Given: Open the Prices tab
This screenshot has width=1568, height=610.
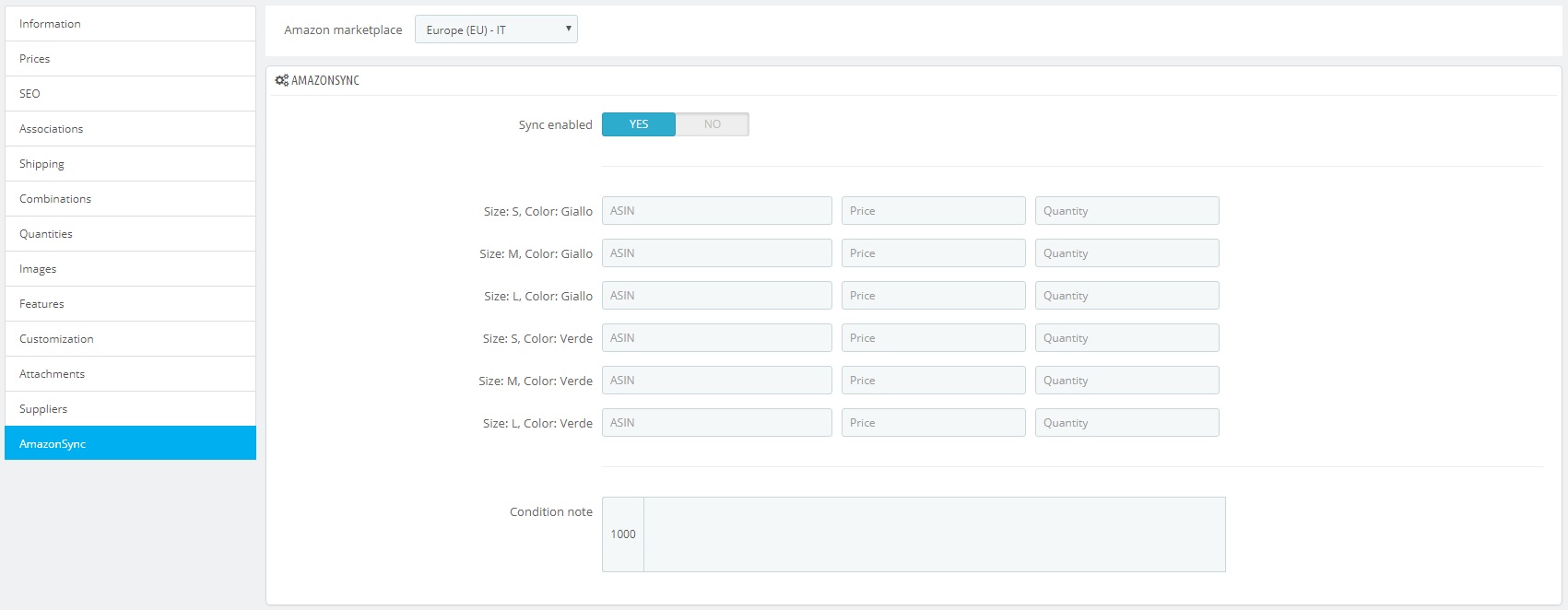Looking at the screenshot, I should [x=130, y=59].
